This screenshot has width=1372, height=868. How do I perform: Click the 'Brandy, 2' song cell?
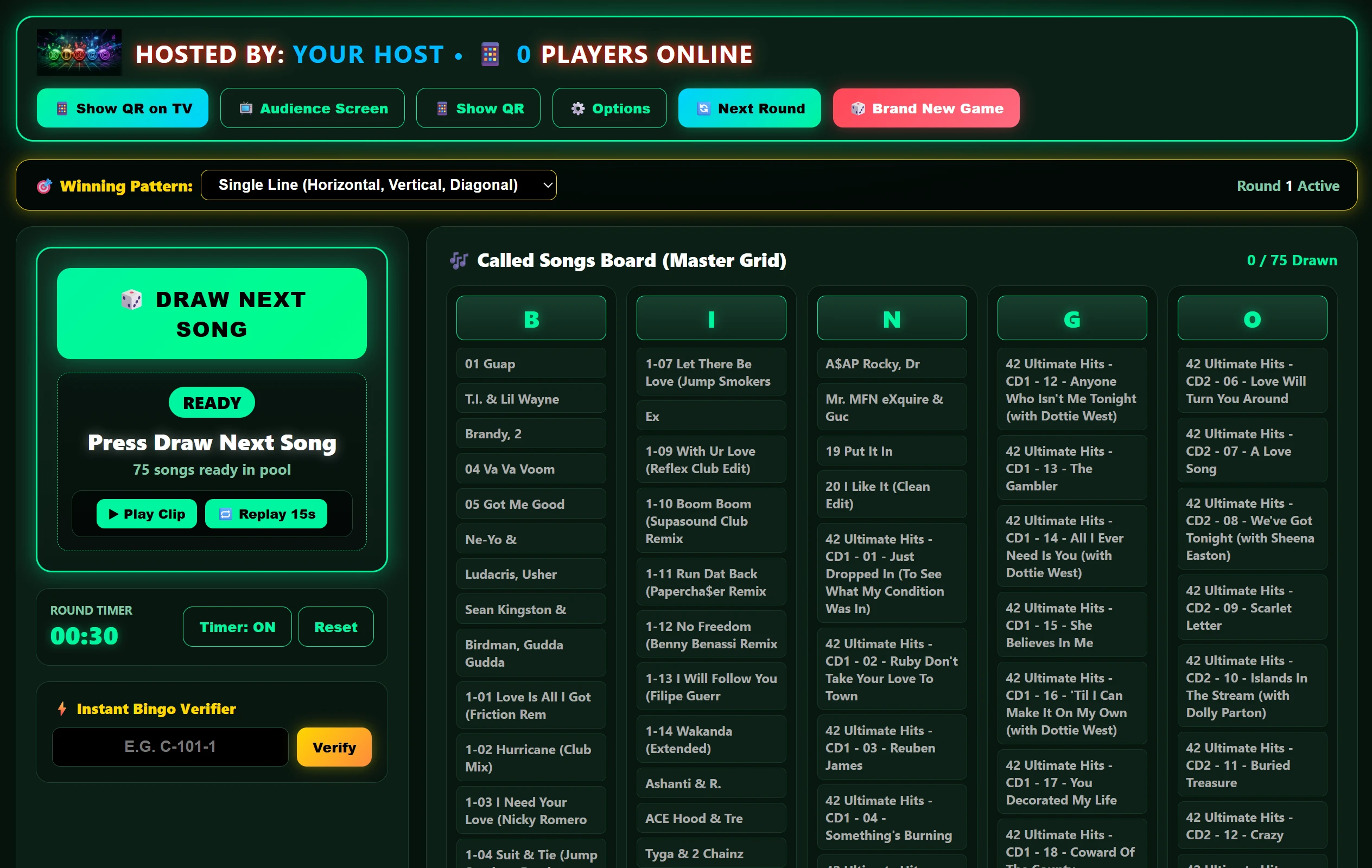point(531,433)
